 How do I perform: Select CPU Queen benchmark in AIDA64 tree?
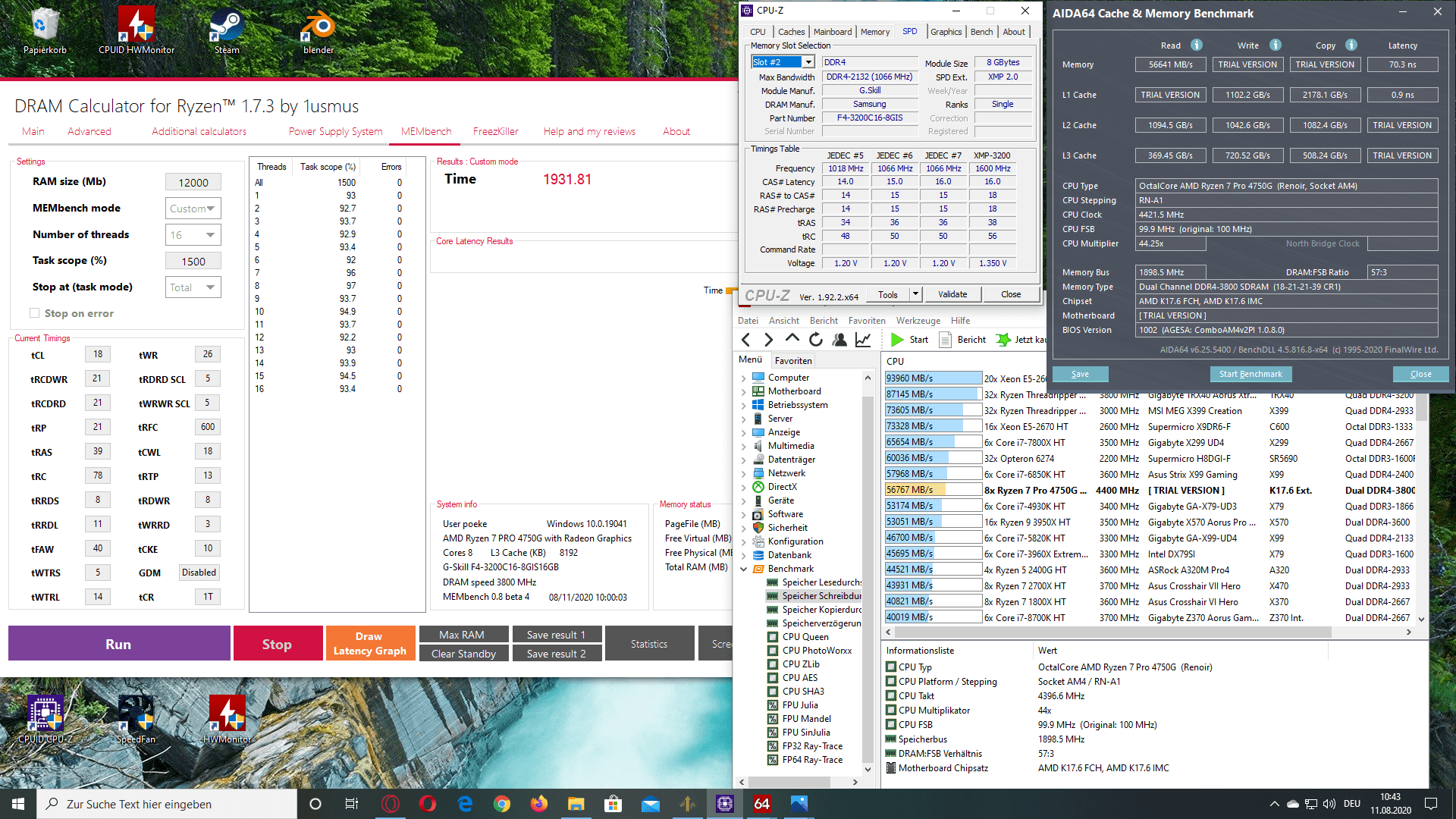tap(805, 637)
